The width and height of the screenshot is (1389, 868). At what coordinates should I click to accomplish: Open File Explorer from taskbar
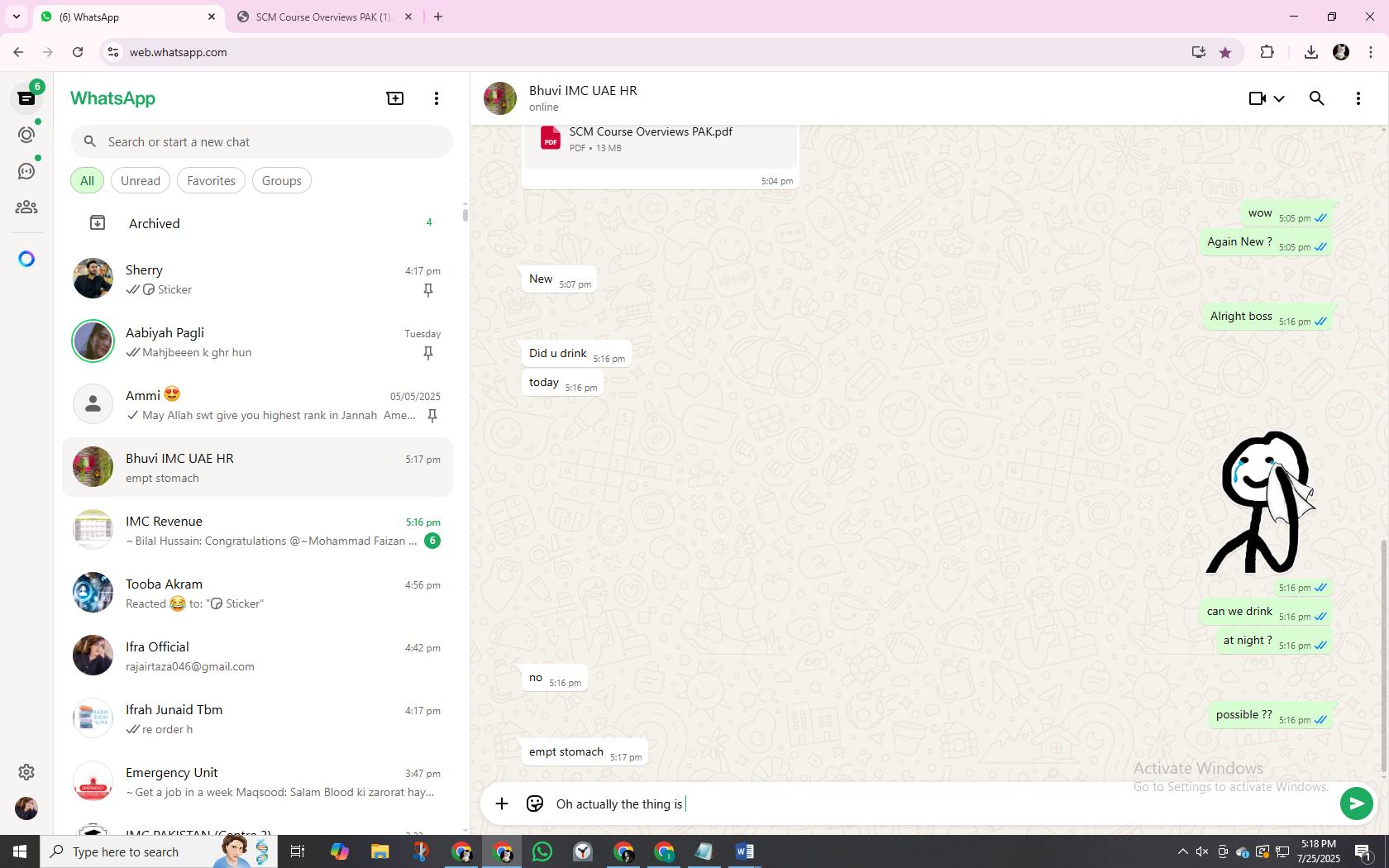(x=379, y=851)
